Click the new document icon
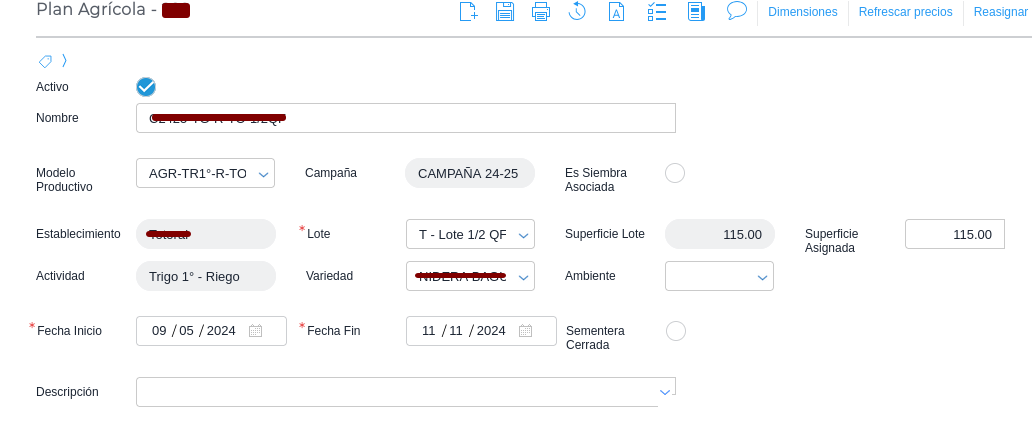The image size is (1032, 424). point(468,12)
